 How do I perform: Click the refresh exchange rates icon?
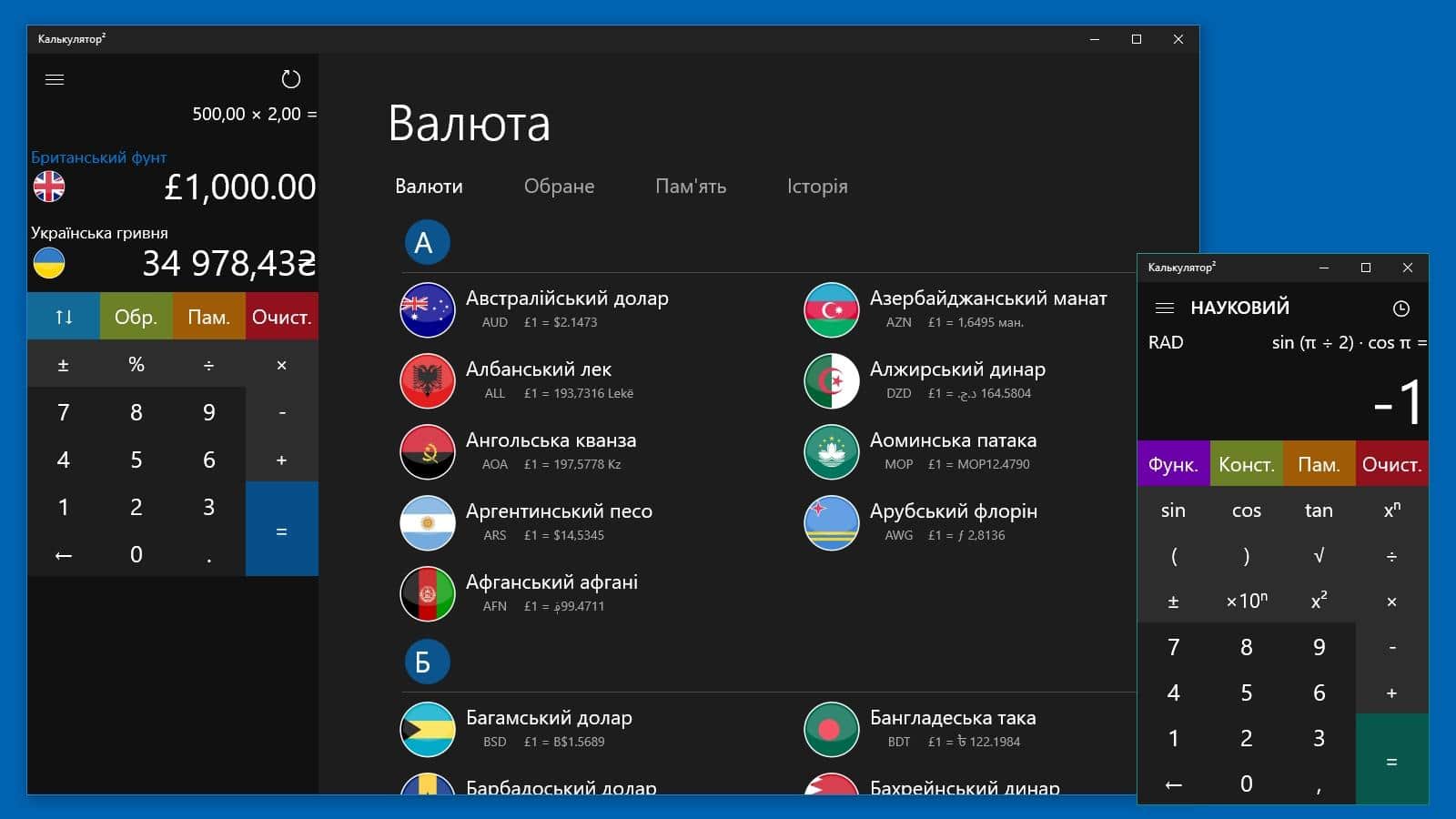coord(290,79)
